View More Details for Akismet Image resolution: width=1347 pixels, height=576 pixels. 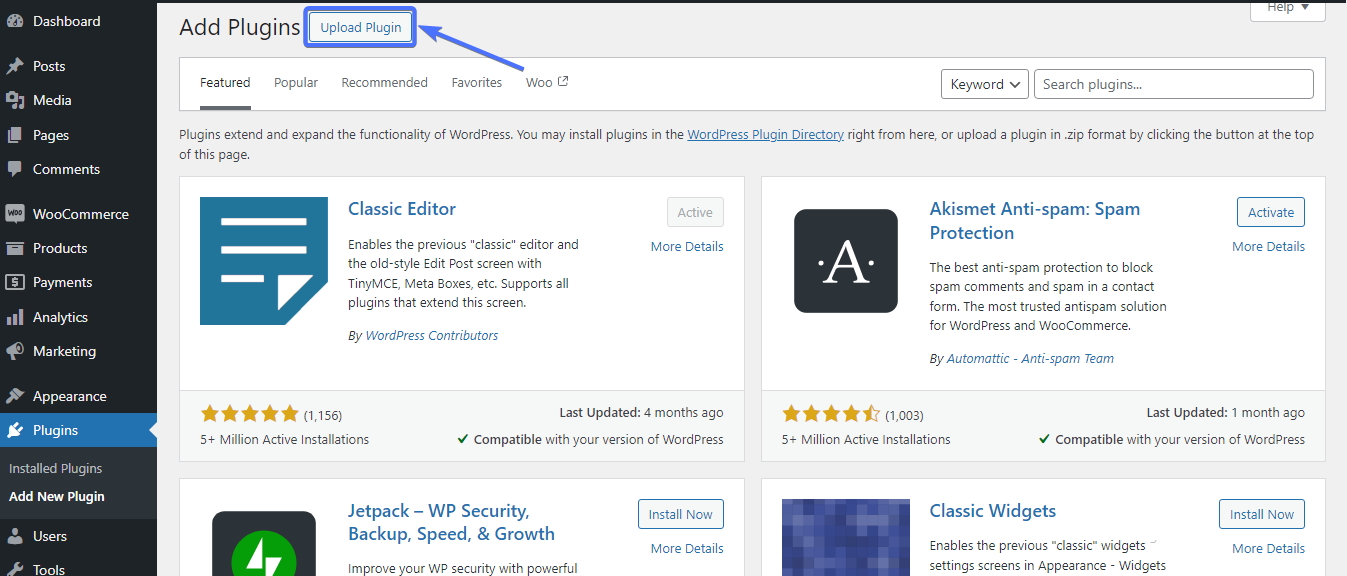point(1268,247)
